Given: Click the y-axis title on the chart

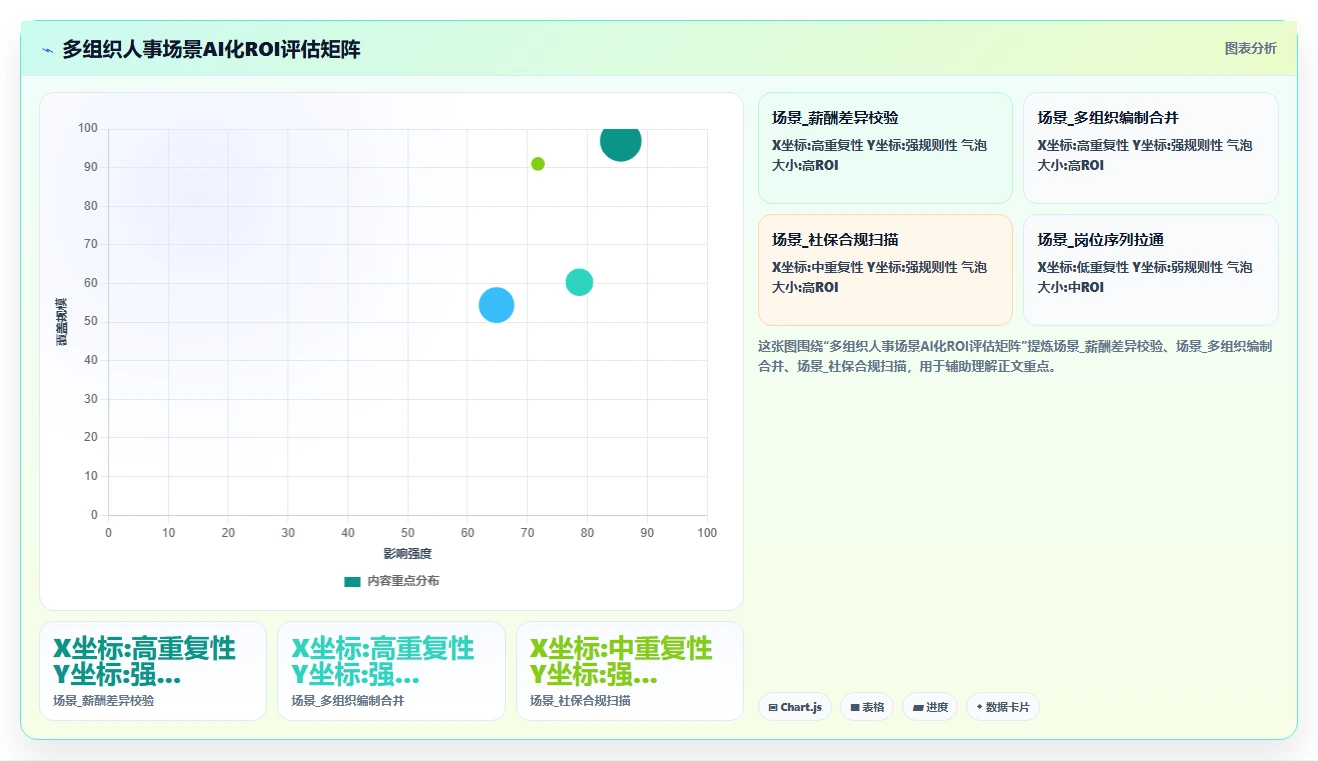Looking at the screenshot, I should 62,322.
